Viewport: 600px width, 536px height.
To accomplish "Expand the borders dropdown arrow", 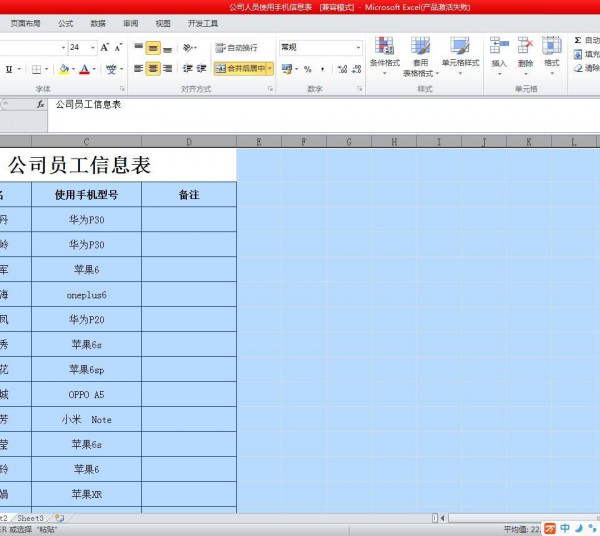I will pos(47,69).
